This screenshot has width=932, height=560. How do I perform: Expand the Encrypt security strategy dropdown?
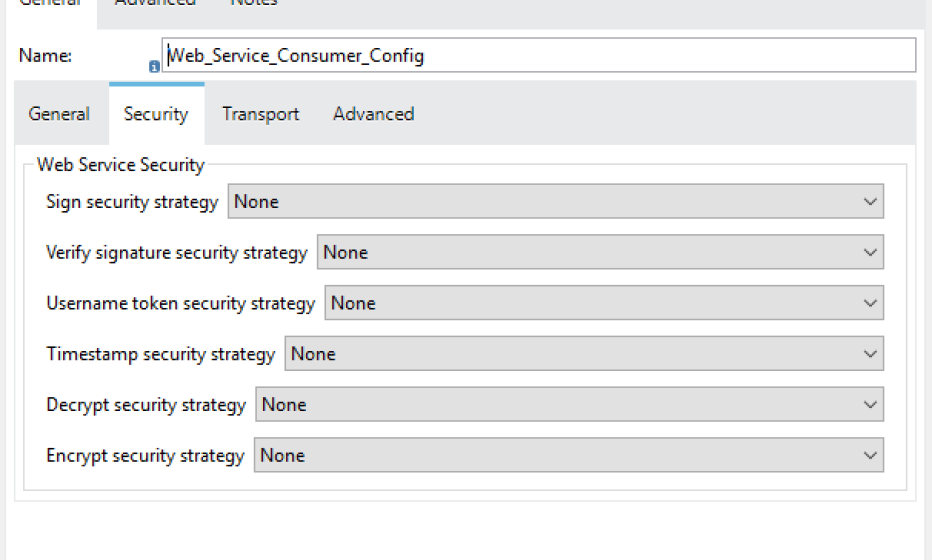pyautogui.click(x=568, y=456)
